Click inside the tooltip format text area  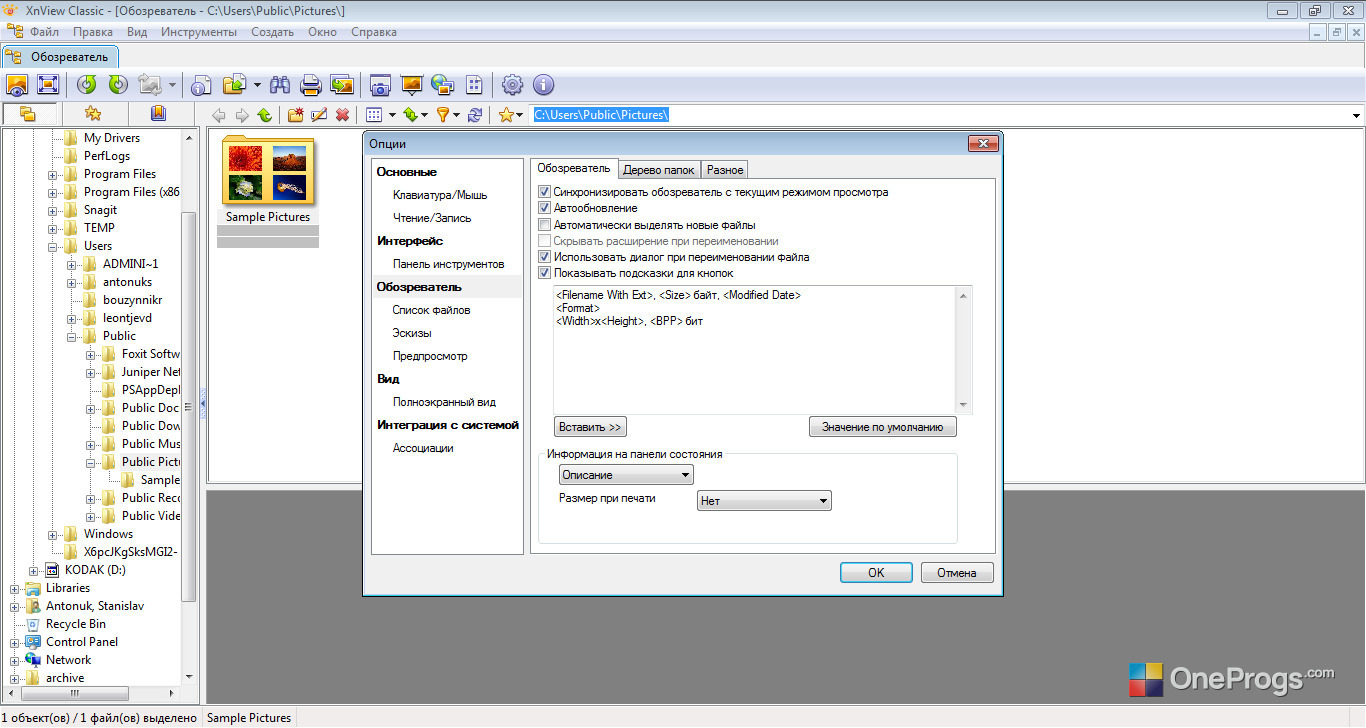pyautogui.click(x=755, y=349)
